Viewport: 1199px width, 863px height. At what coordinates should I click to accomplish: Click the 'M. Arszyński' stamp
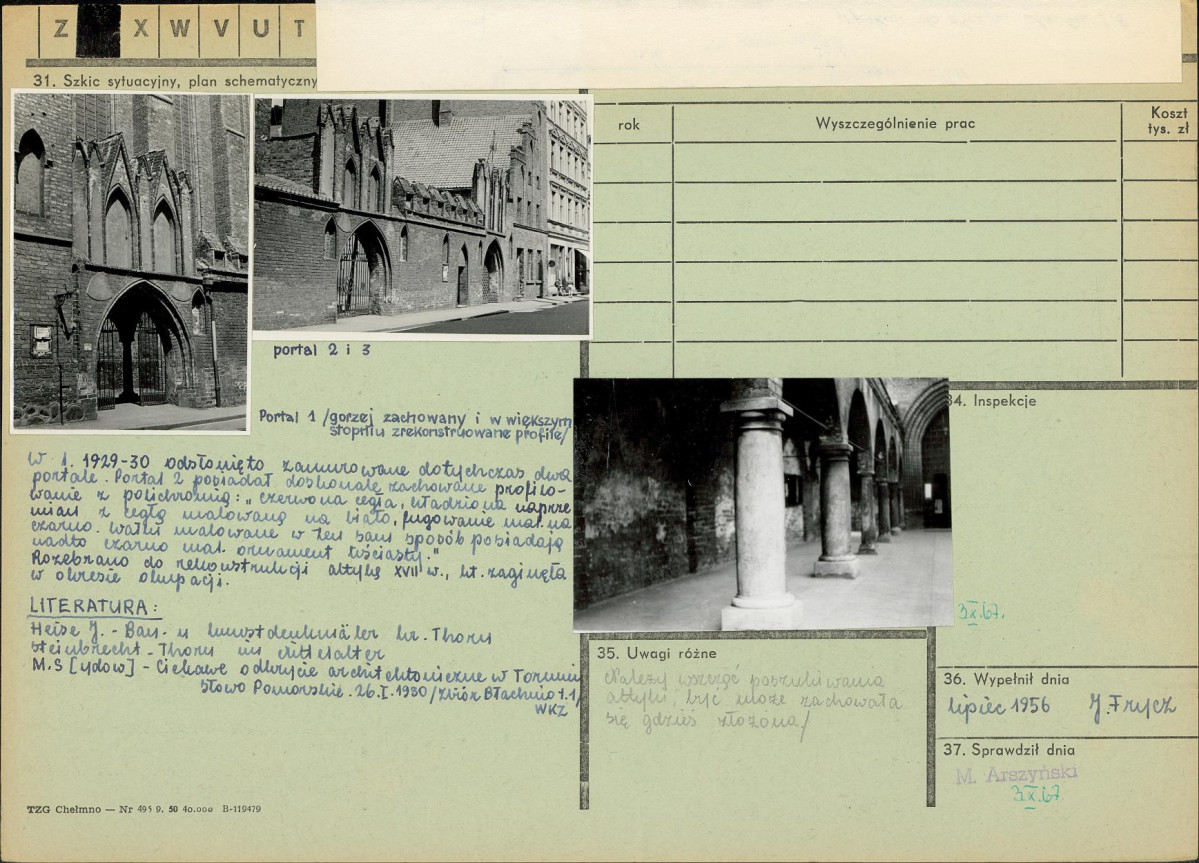(1016, 774)
